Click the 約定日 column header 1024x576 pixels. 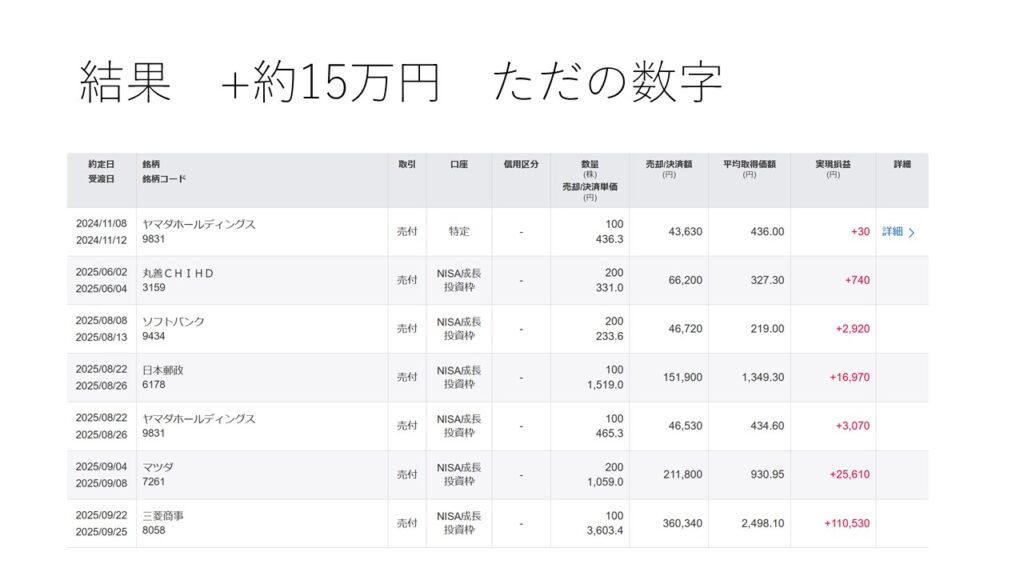(101, 164)
